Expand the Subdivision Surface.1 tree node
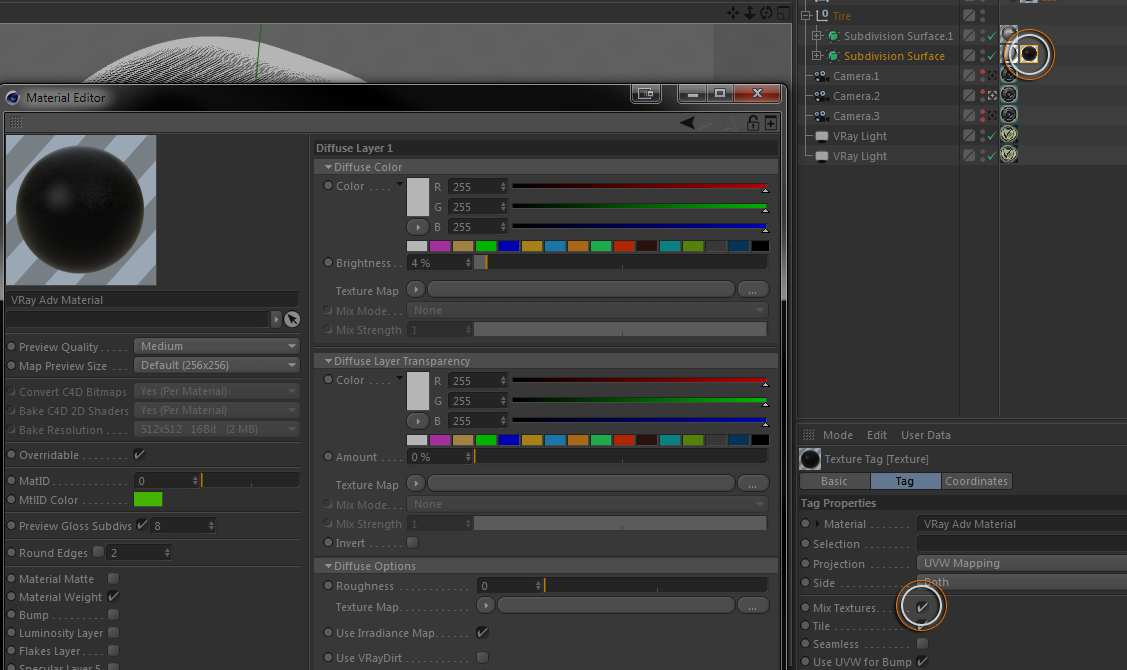The width and height of the screenshot is (1127, 670). point(816,35)
